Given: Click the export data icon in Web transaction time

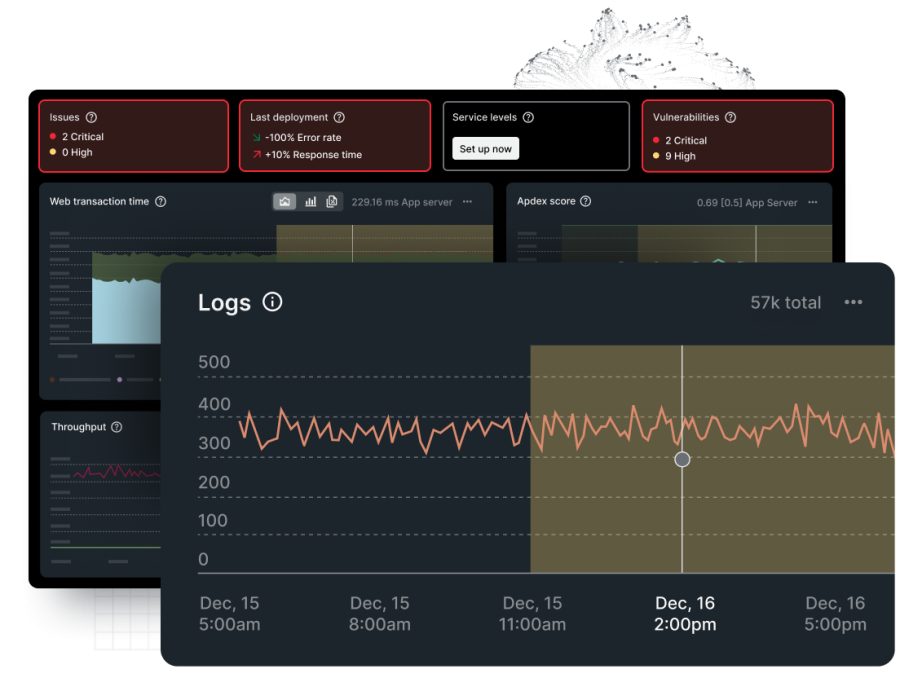Looking at the screenshot, I should [330, 201].
